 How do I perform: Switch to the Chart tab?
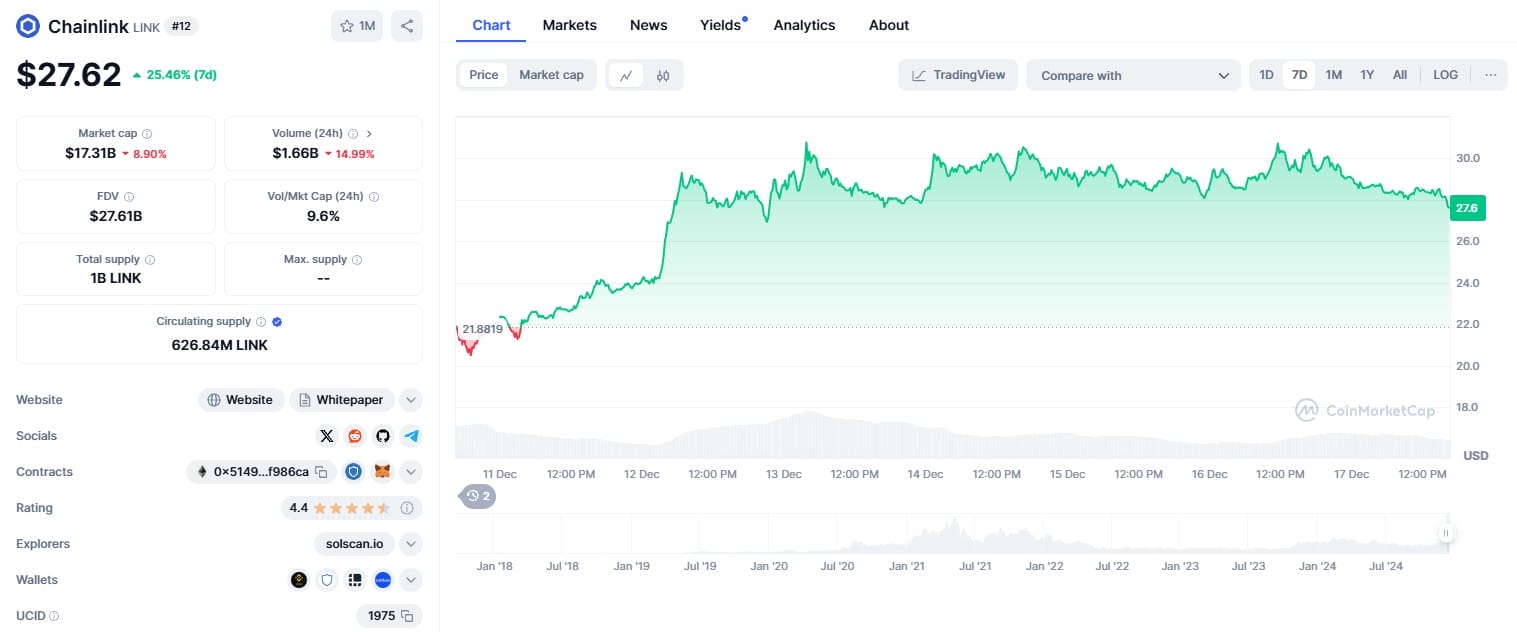point(491,25)
